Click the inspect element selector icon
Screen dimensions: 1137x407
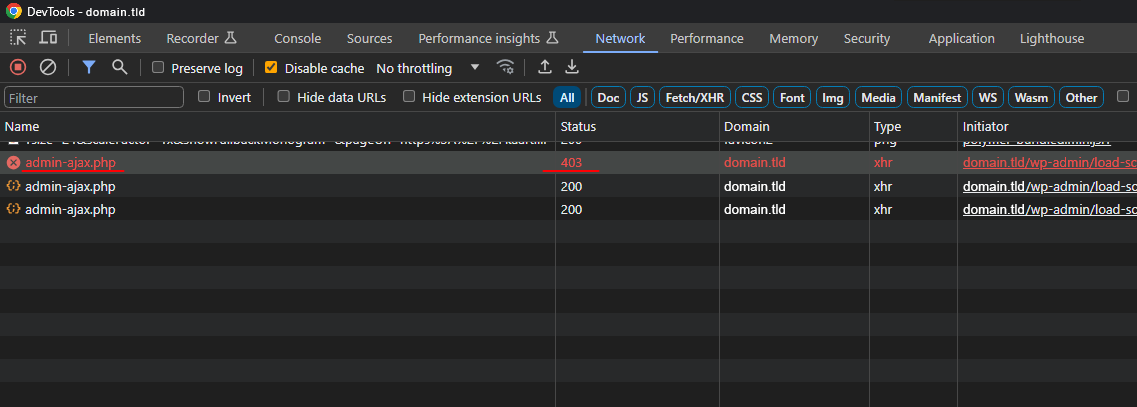(18, 38)
